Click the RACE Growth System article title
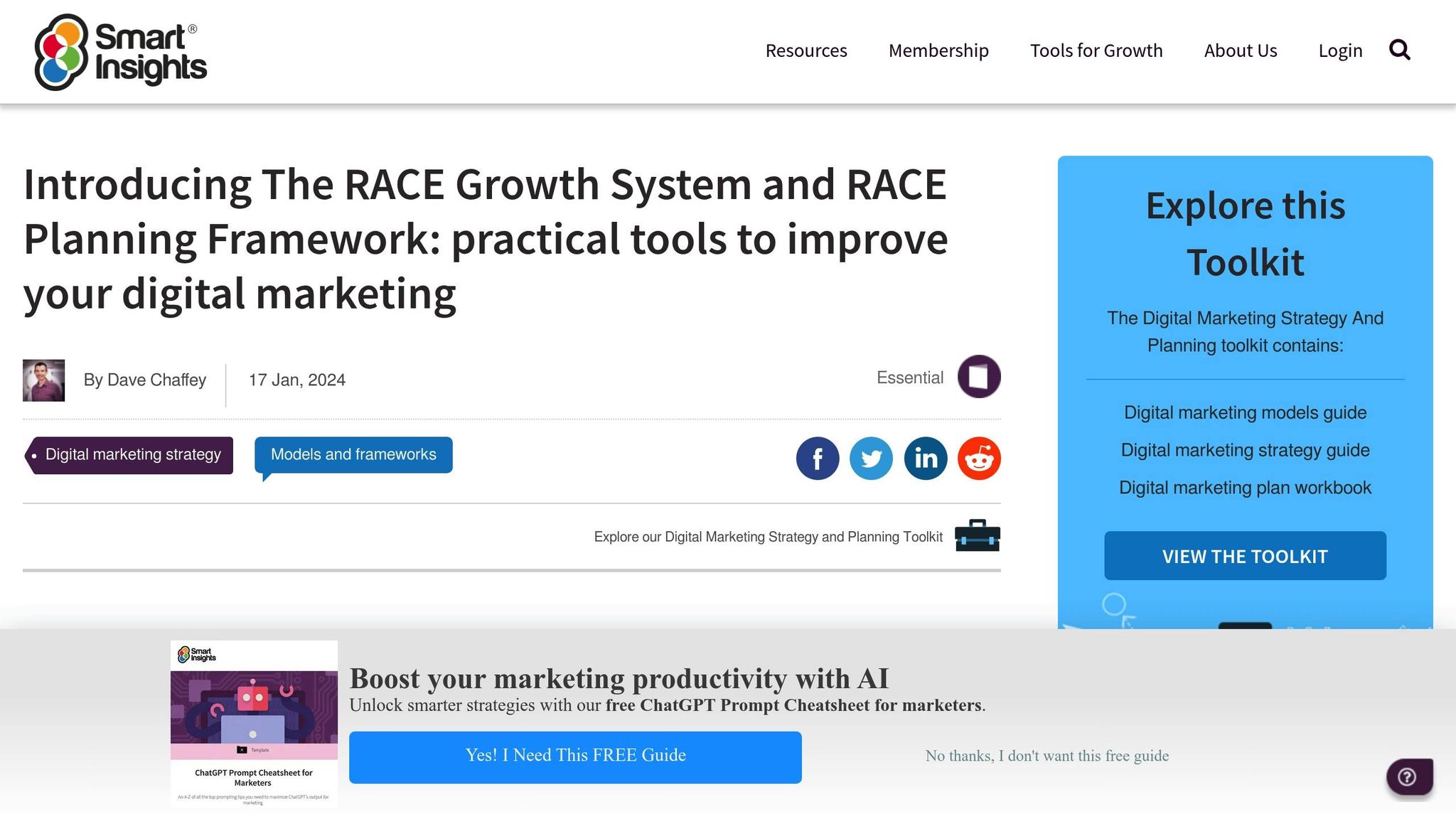1456x819 pixels. [x=486, y=240]
